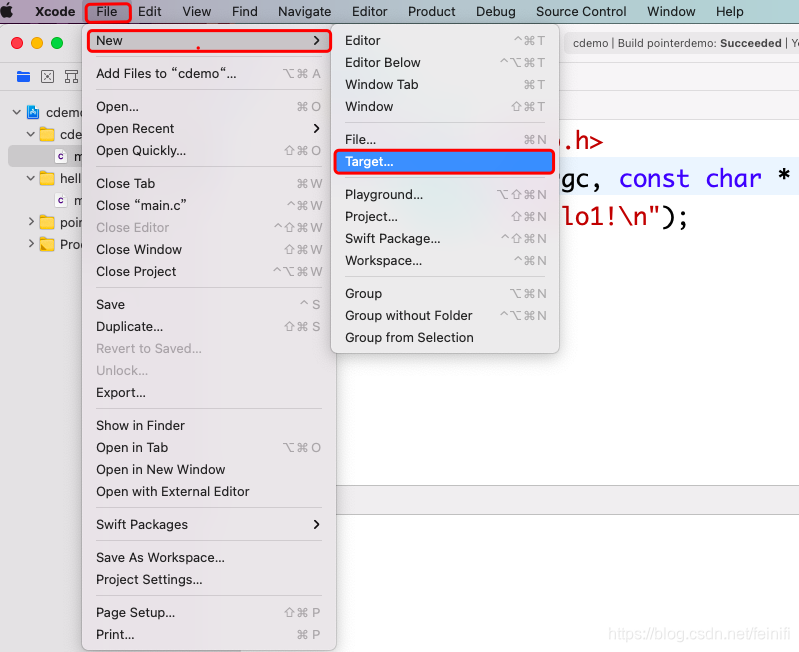Collapse the cdemo project disclosure arrow
Image resolution: width=799 pixels, height=652 pixels.
coord(17,112)
